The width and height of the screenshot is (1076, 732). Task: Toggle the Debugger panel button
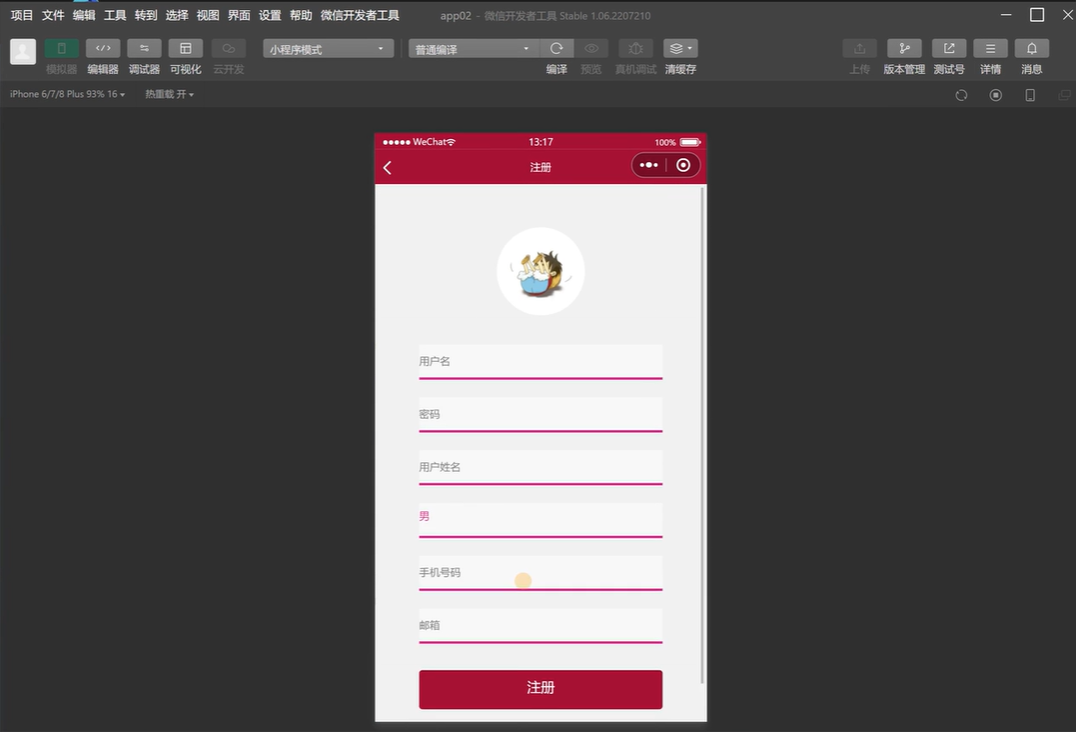coord(144,48)
